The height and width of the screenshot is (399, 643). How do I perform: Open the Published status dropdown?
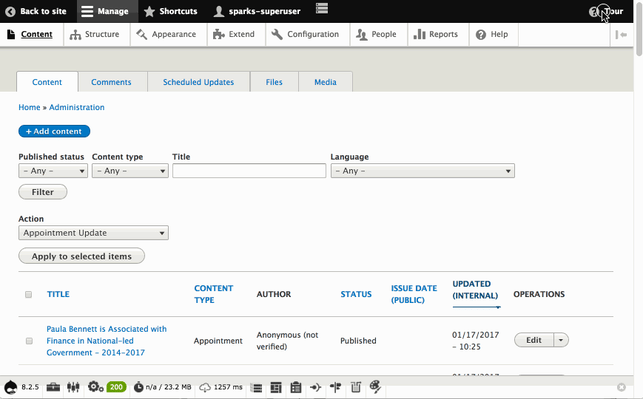coord(53,171)
